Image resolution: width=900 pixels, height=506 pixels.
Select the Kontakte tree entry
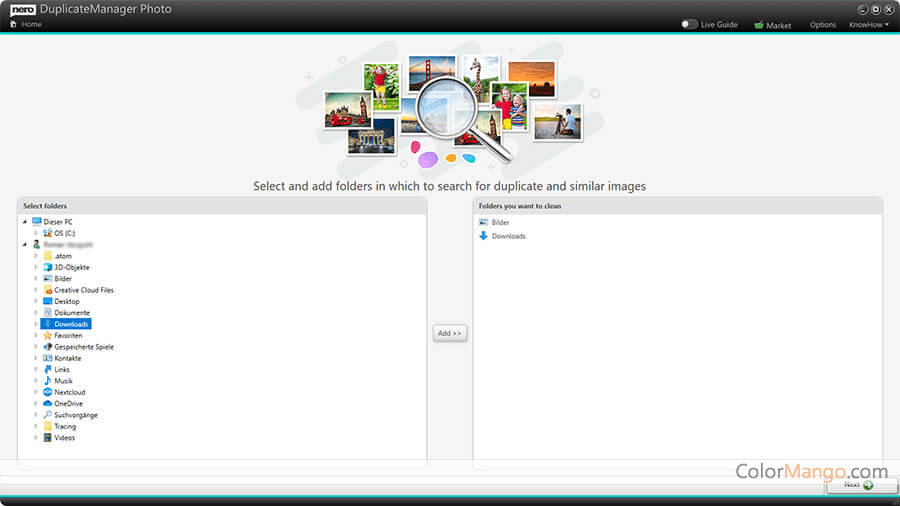click(x=68, y=359)
